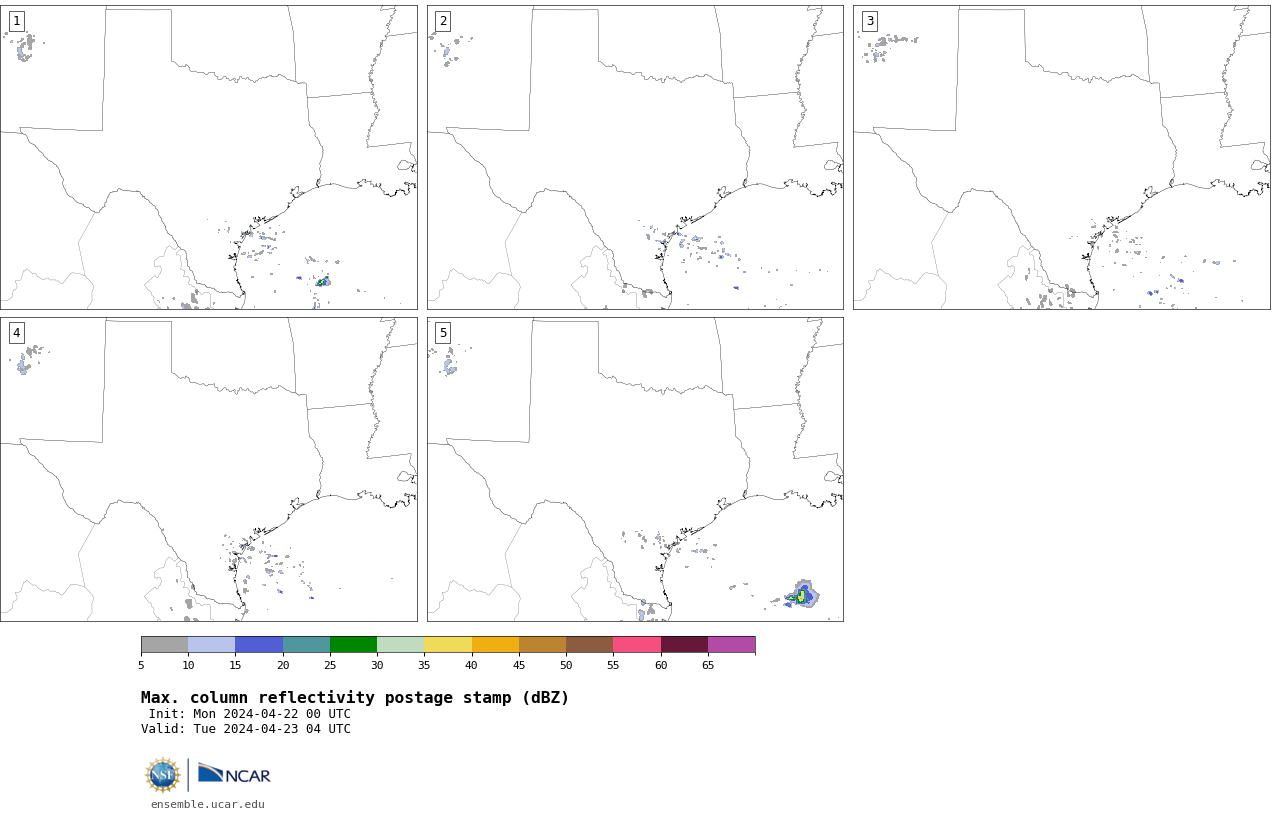Select the dark green 25-30 dBZ swatch
This screenshot has height=815, width=1280.
tap(353, 645)
